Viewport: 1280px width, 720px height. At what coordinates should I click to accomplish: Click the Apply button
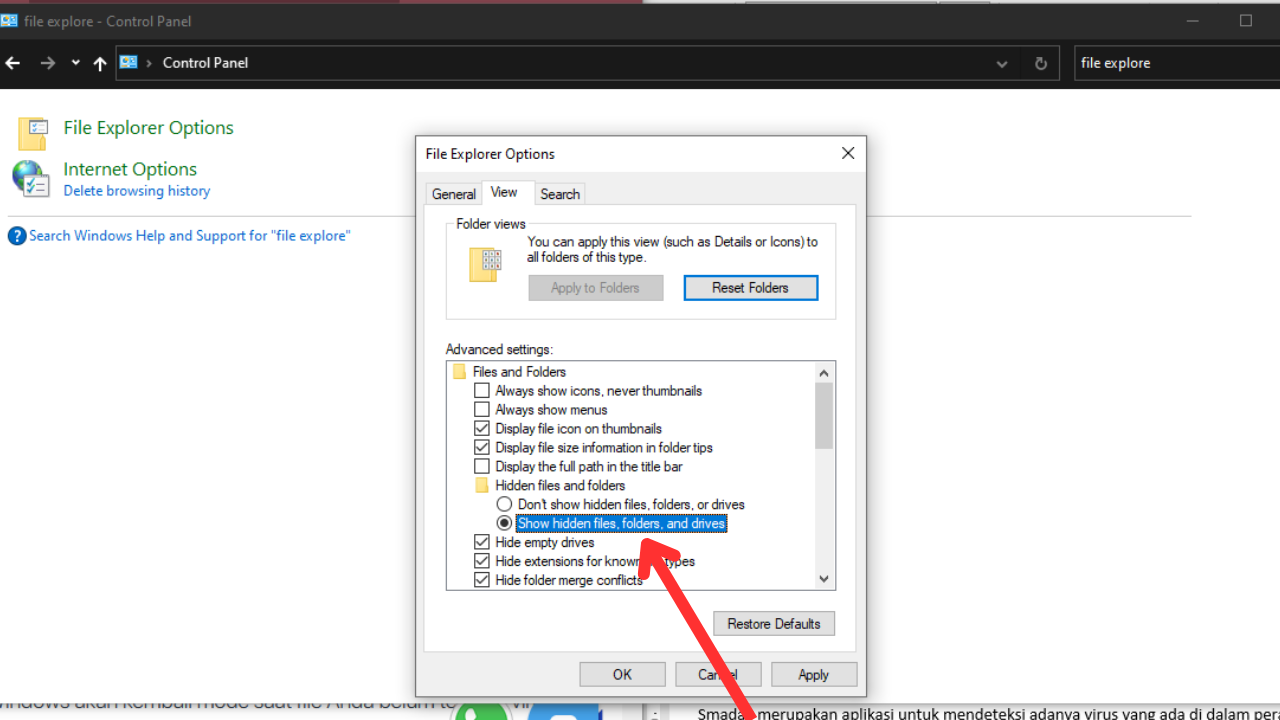(x=814, y=675)
